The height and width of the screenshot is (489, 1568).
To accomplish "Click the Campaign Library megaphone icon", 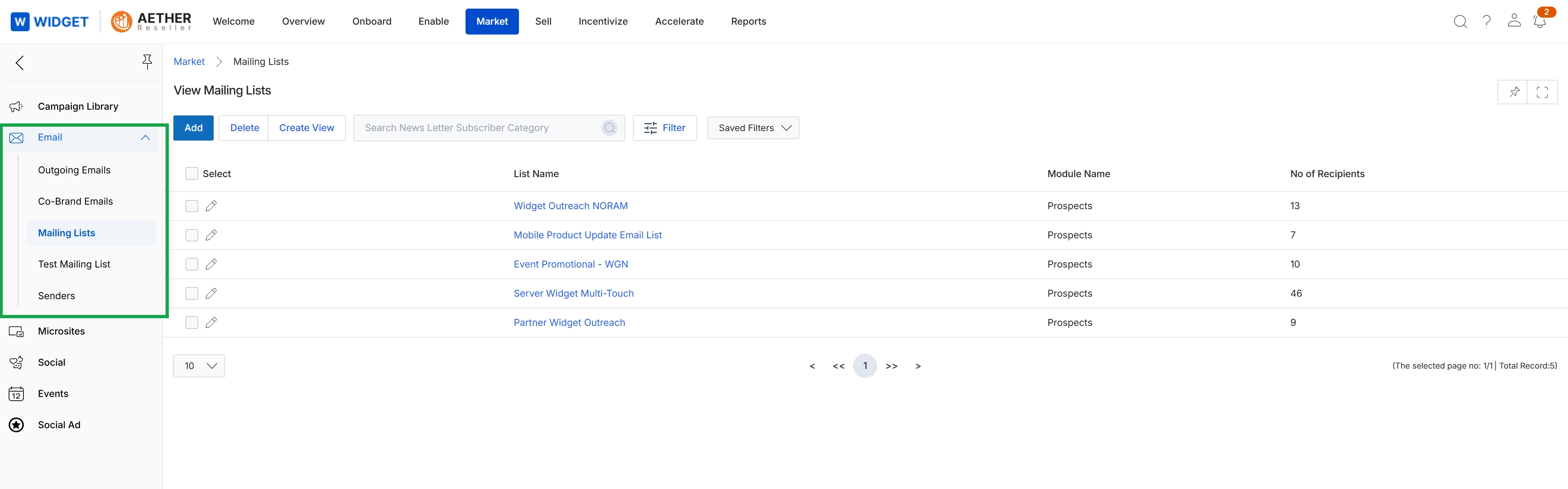I will coord(16,106).
